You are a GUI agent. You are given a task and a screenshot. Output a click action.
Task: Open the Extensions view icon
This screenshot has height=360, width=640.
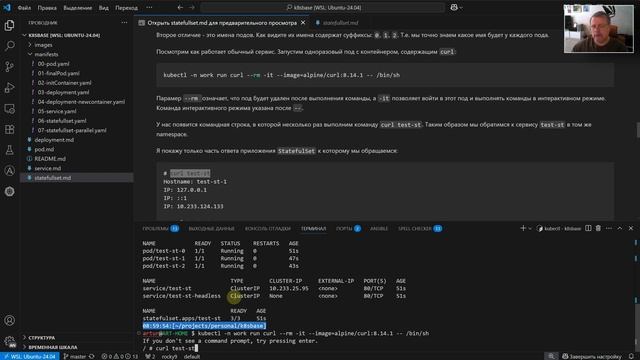(x=9, y=129)
